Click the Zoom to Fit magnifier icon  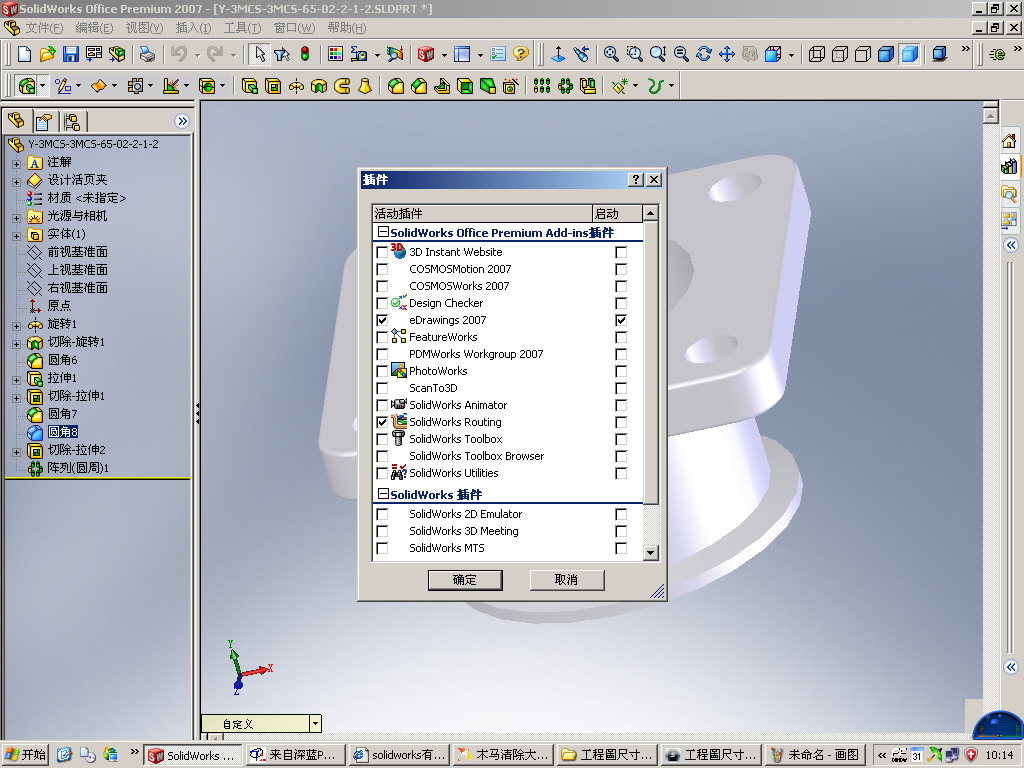[x=611, y=54]
